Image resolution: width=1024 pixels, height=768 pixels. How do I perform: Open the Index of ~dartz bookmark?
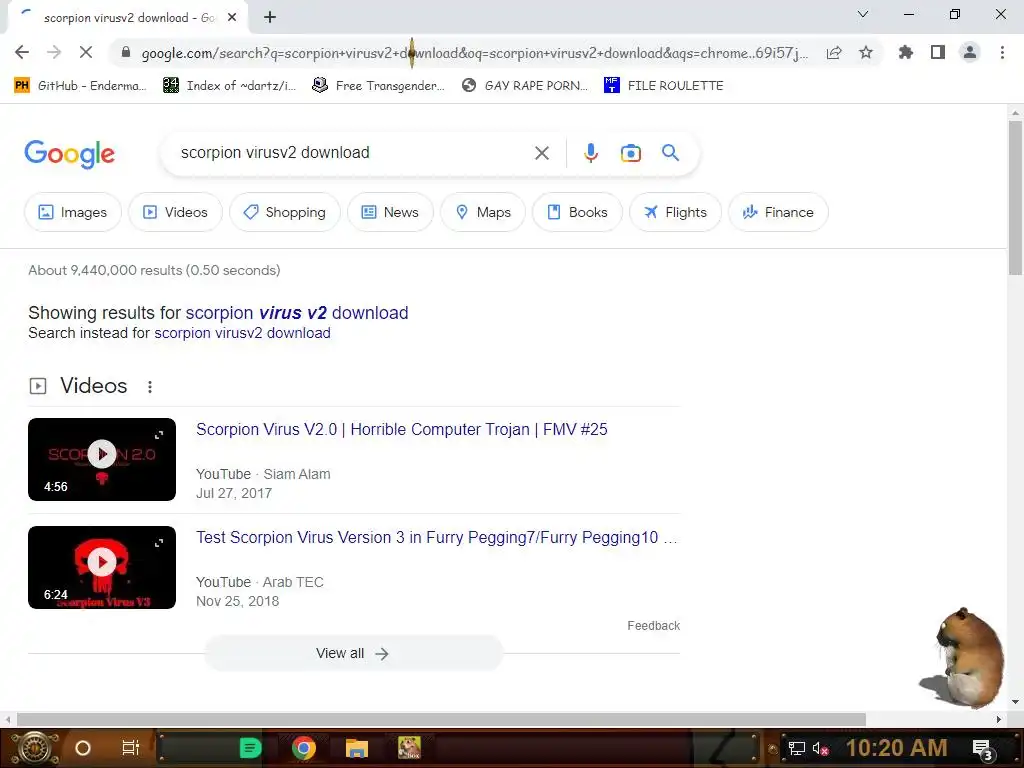tap(229, 86)
